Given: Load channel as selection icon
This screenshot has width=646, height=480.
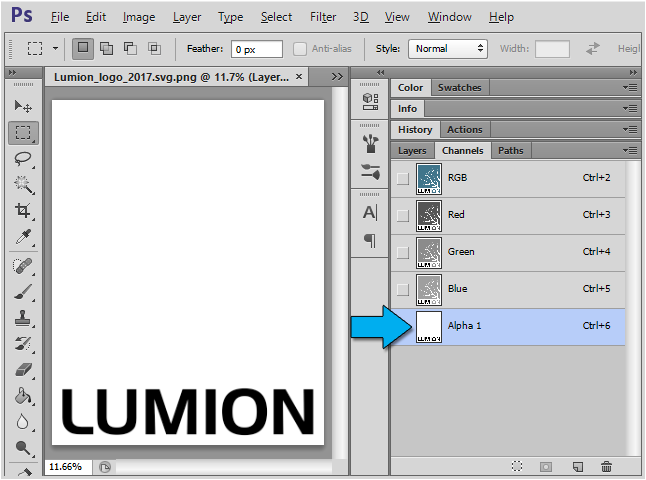Looking at the screenshot, I should 517,466.
